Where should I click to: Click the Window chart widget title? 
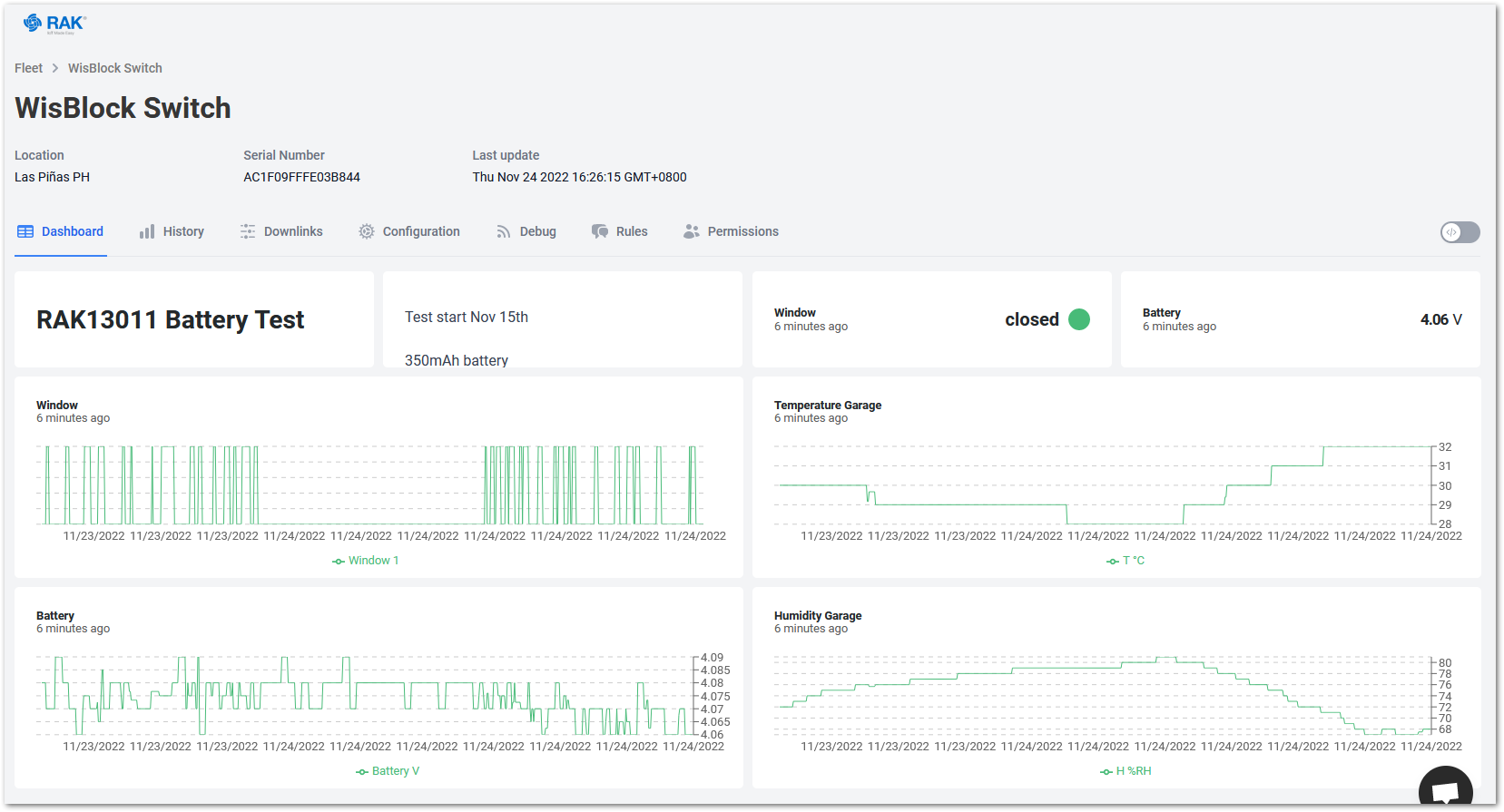pyautogui.click(x=57, y=406)
